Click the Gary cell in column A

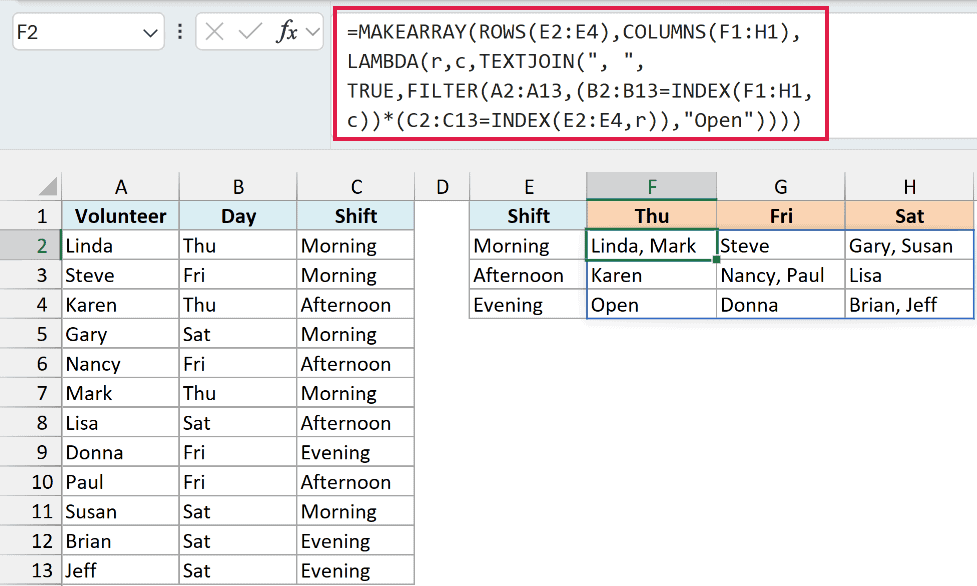pyautogui.click(x=120, y=334)
